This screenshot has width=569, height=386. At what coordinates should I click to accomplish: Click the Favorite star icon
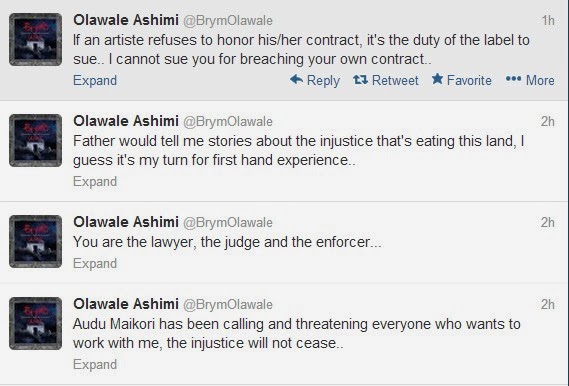pos(437,79)
